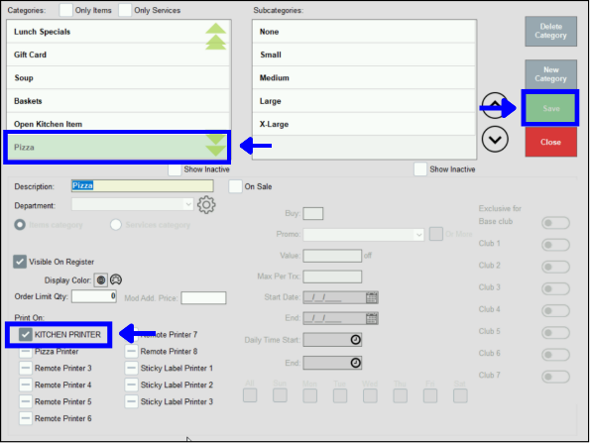Select the Medium subcategory

(364, 78)
